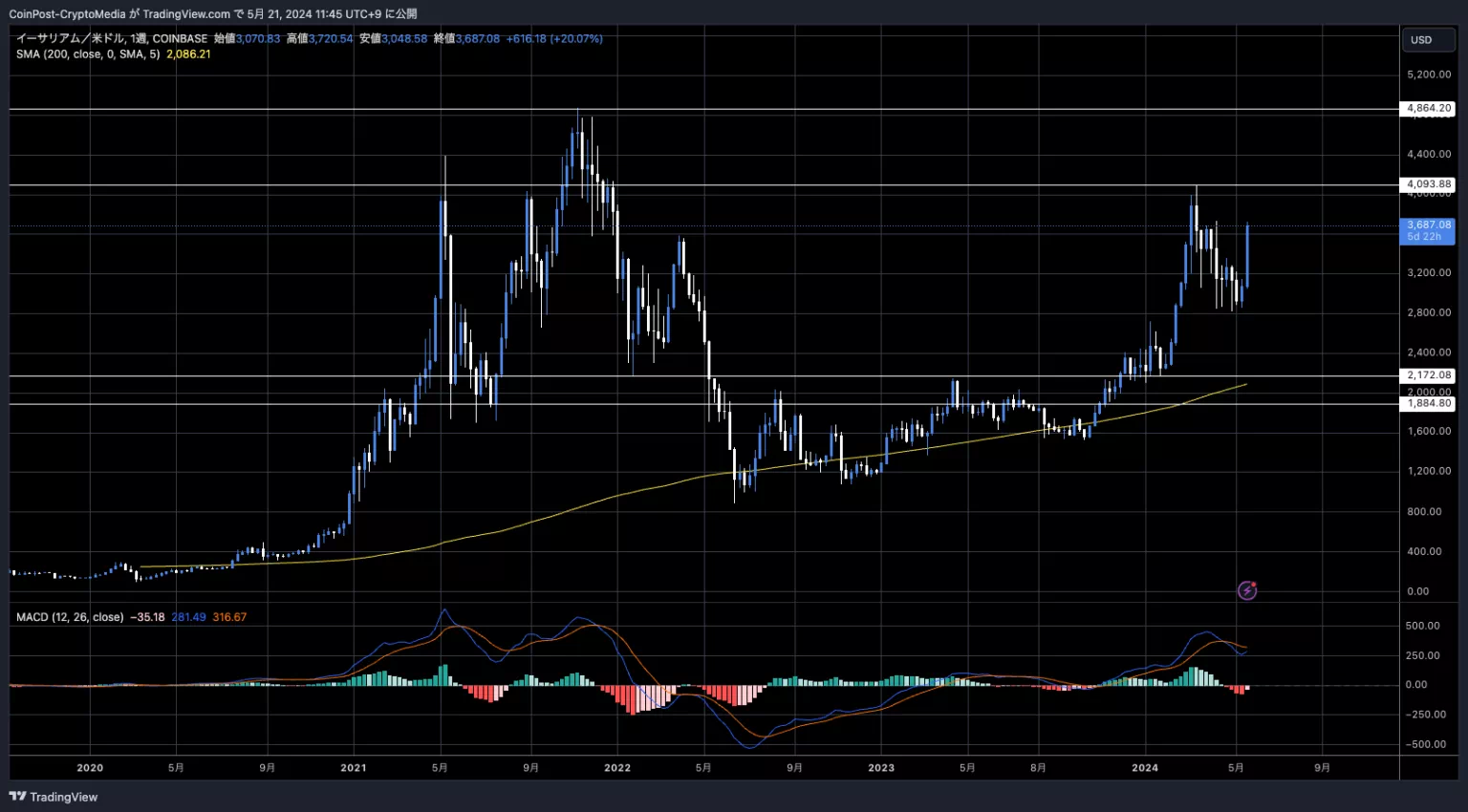Screen dimensions: 1468x812
Task: Click the MACD axis label −250.00
Action: 1425,715
